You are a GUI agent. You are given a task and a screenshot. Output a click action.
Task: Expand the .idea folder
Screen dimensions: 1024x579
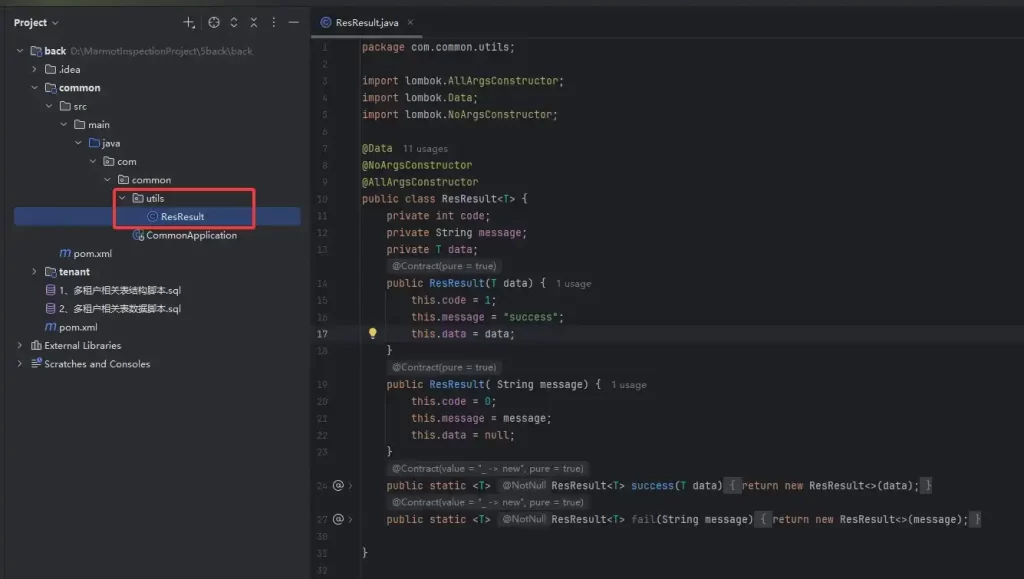35,69
